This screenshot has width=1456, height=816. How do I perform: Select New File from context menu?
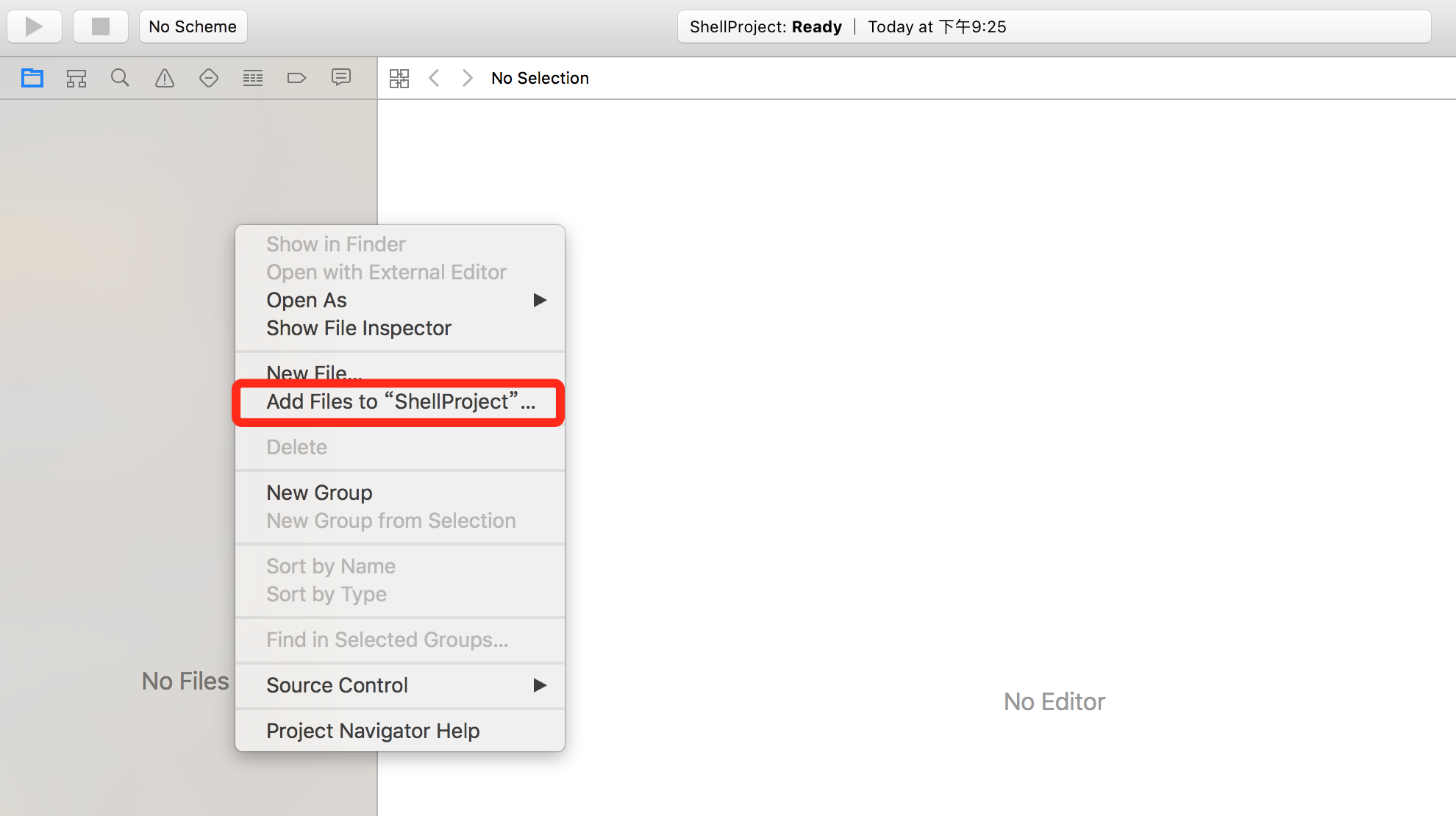(314, 373)
